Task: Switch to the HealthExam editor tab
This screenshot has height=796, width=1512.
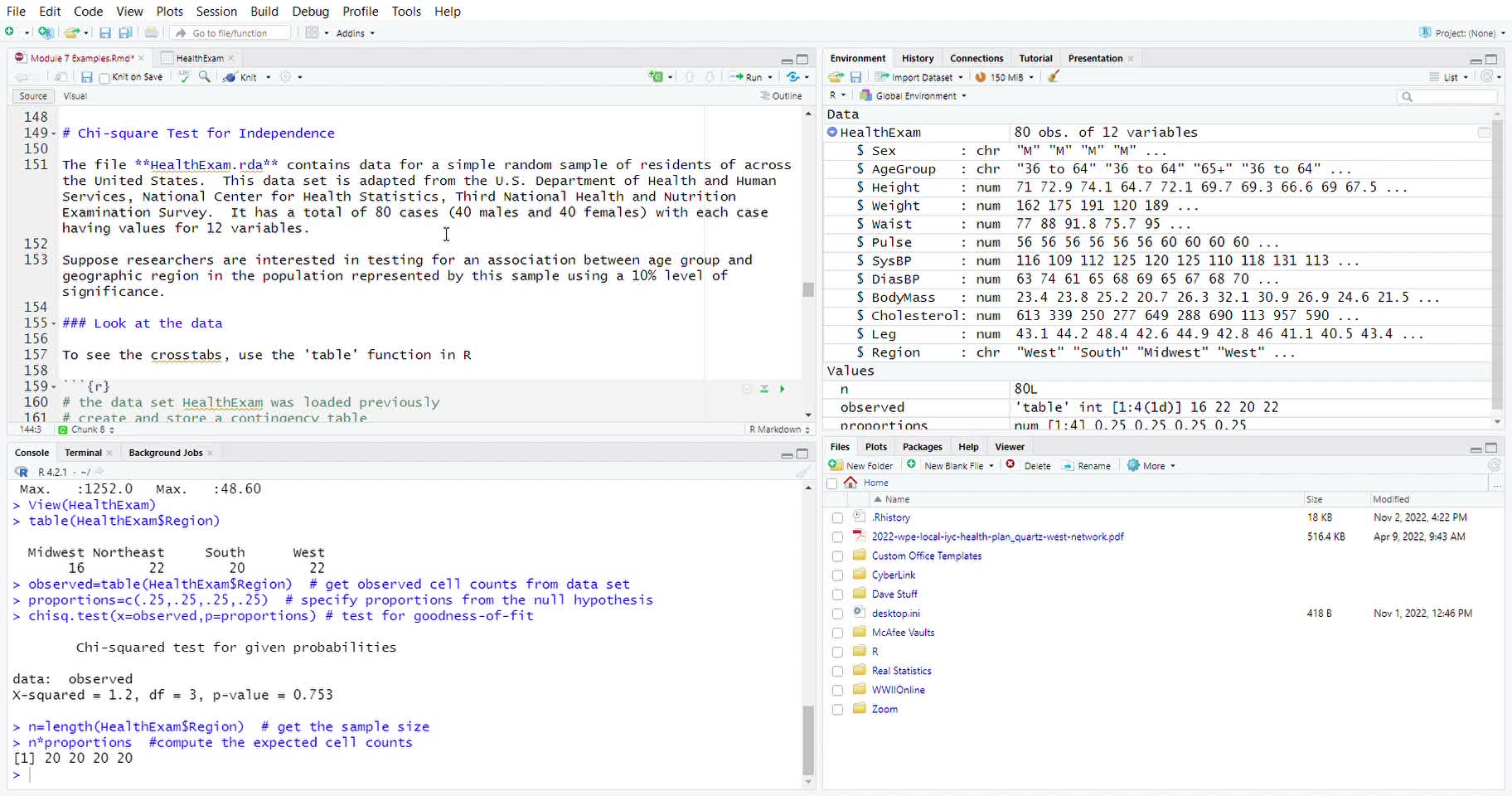Action: pyautogui.click(x=200, y=58)
